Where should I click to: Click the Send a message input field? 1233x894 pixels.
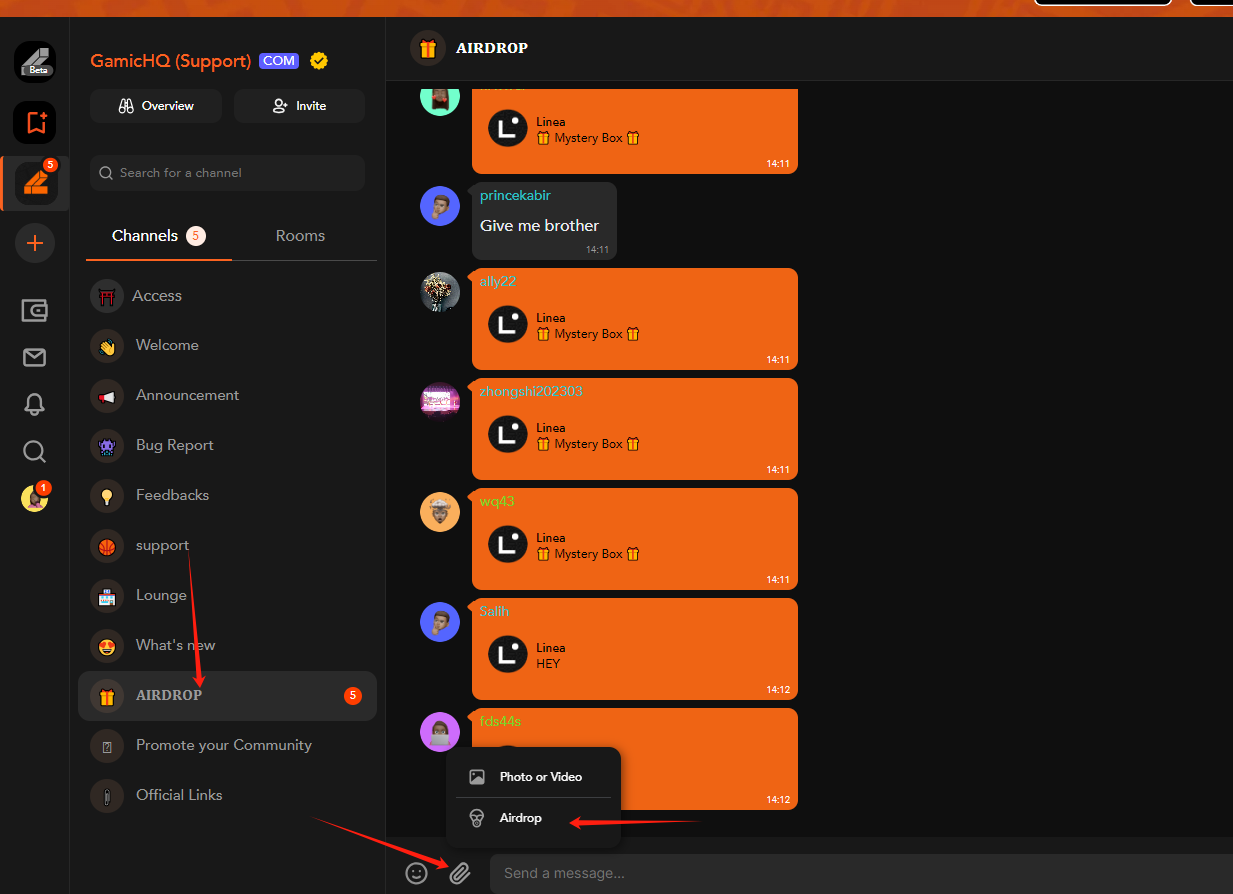click(x=861, y=873)
